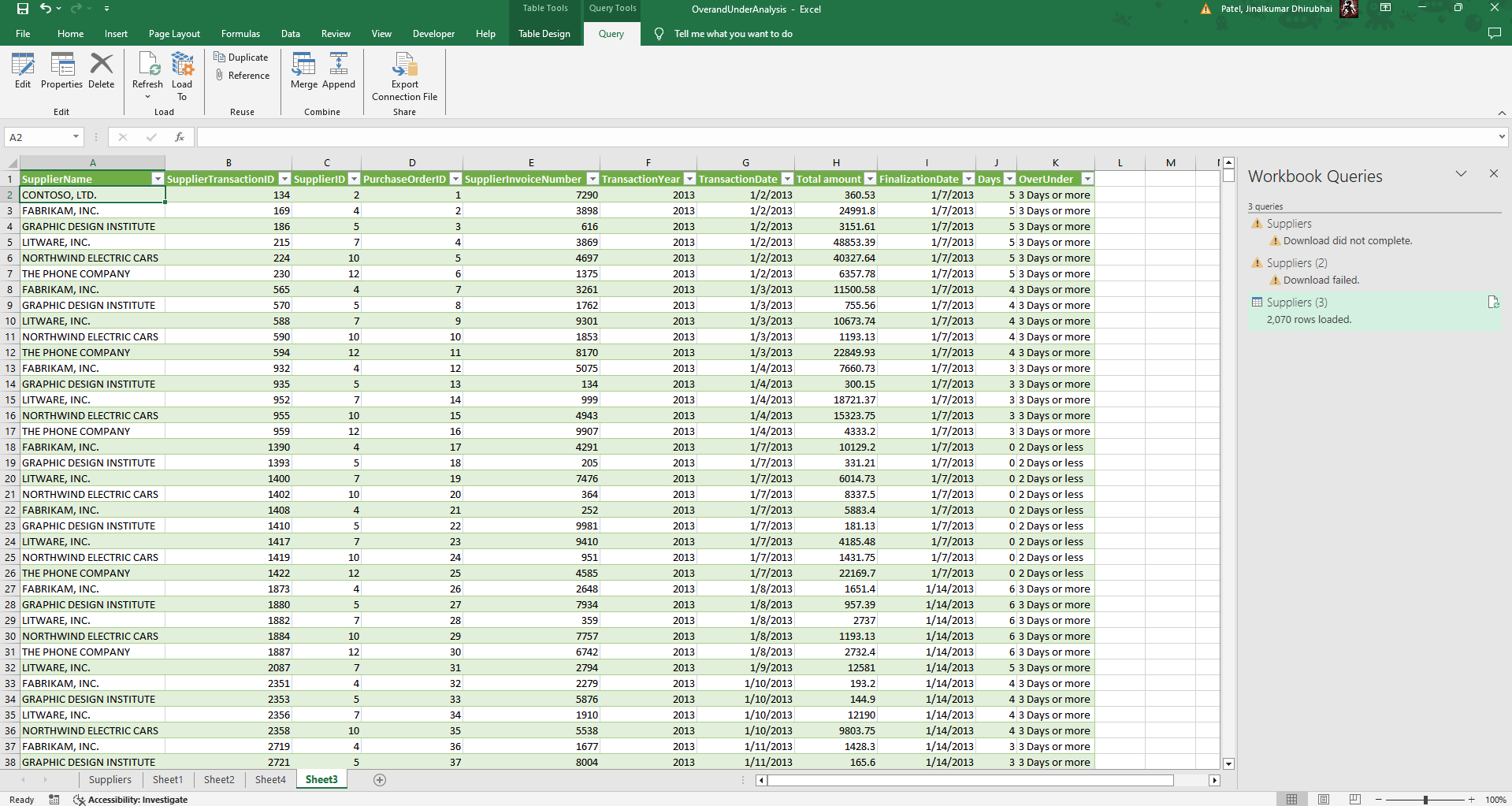1512x806 pixels.
Task: Expand the Name Box dropdown
Action: click(x=76, y=137)
